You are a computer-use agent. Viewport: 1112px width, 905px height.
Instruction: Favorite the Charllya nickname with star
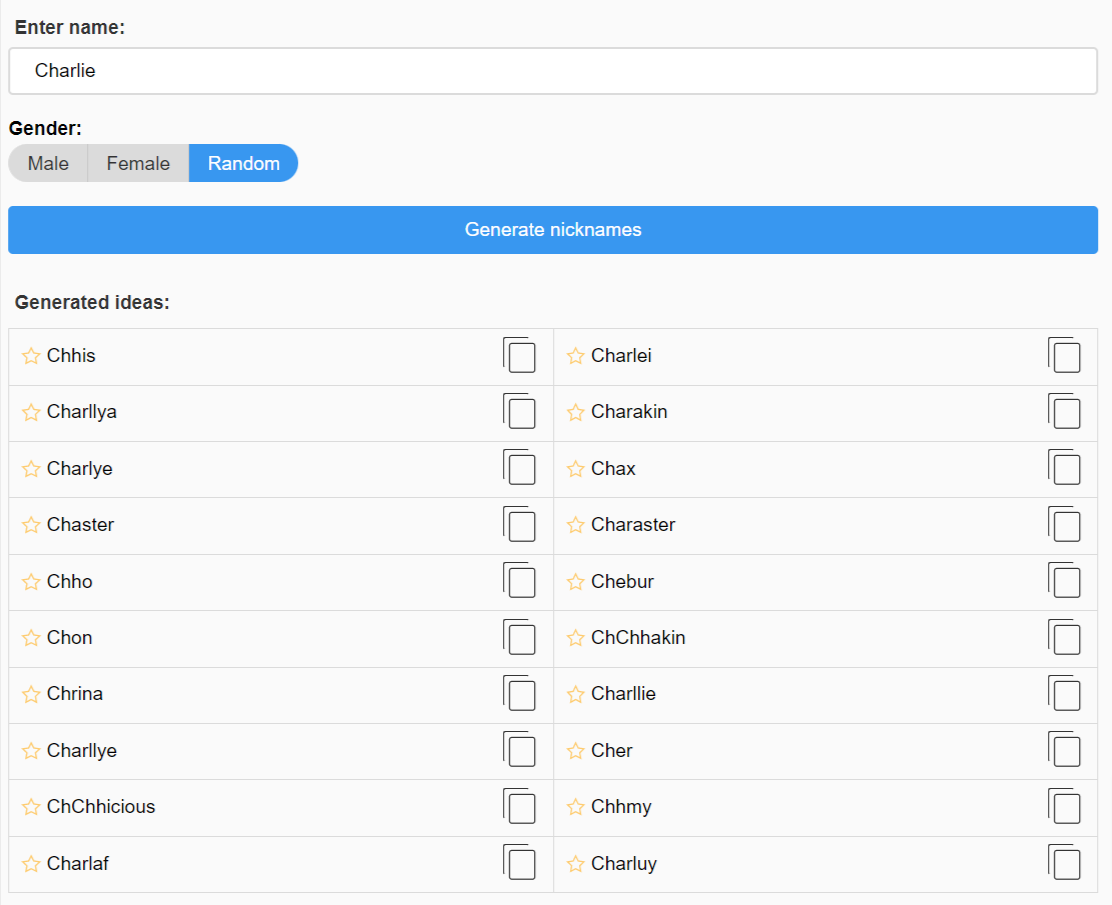point(31,412)
